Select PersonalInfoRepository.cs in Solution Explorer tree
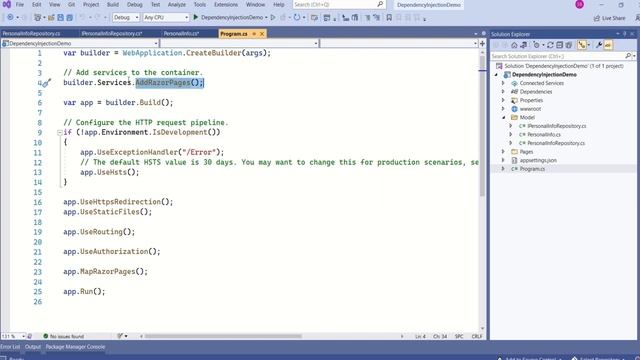The image size is (640, 360). coord(556,143)
